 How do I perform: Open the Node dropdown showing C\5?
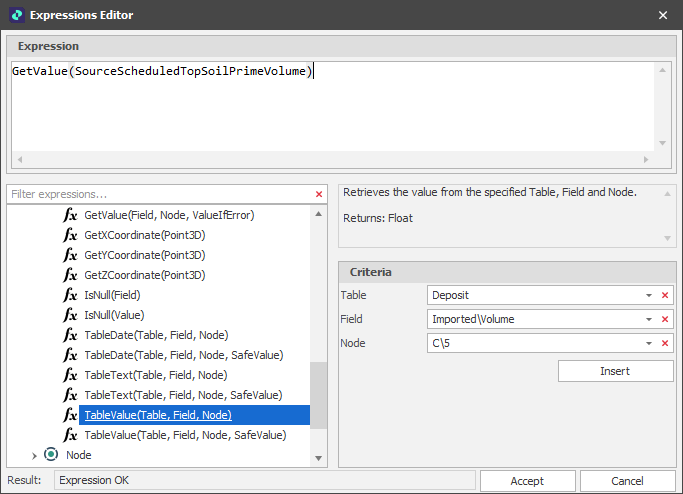pos(649,343)
